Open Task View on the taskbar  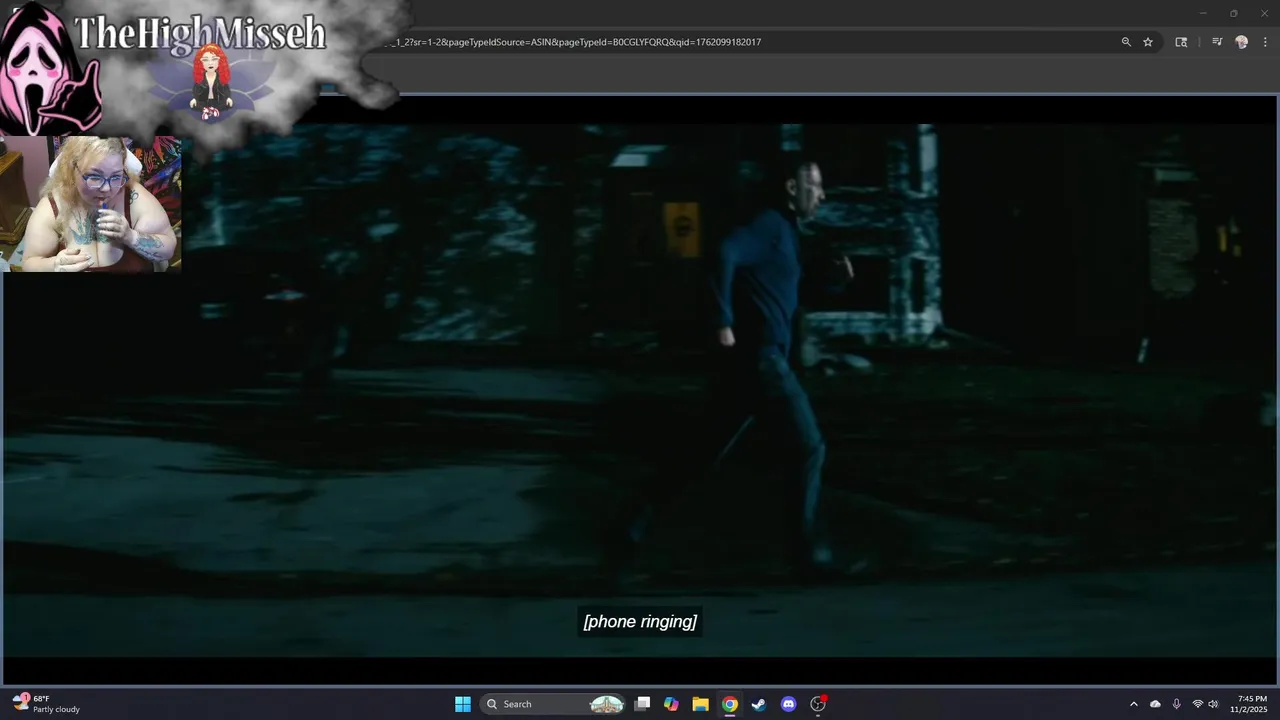point(643,704)
